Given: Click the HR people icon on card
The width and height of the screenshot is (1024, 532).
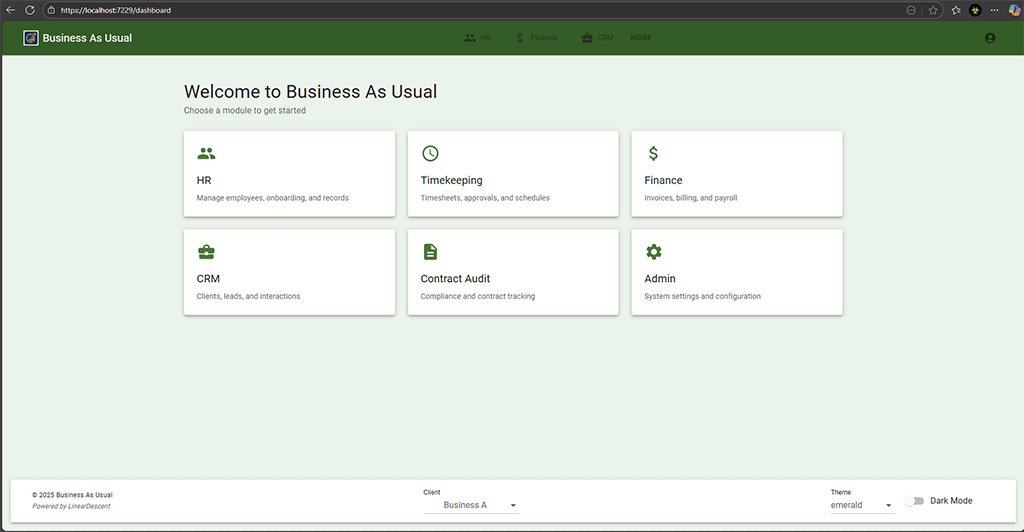Looking at the screenshot, I should point(206,154).
